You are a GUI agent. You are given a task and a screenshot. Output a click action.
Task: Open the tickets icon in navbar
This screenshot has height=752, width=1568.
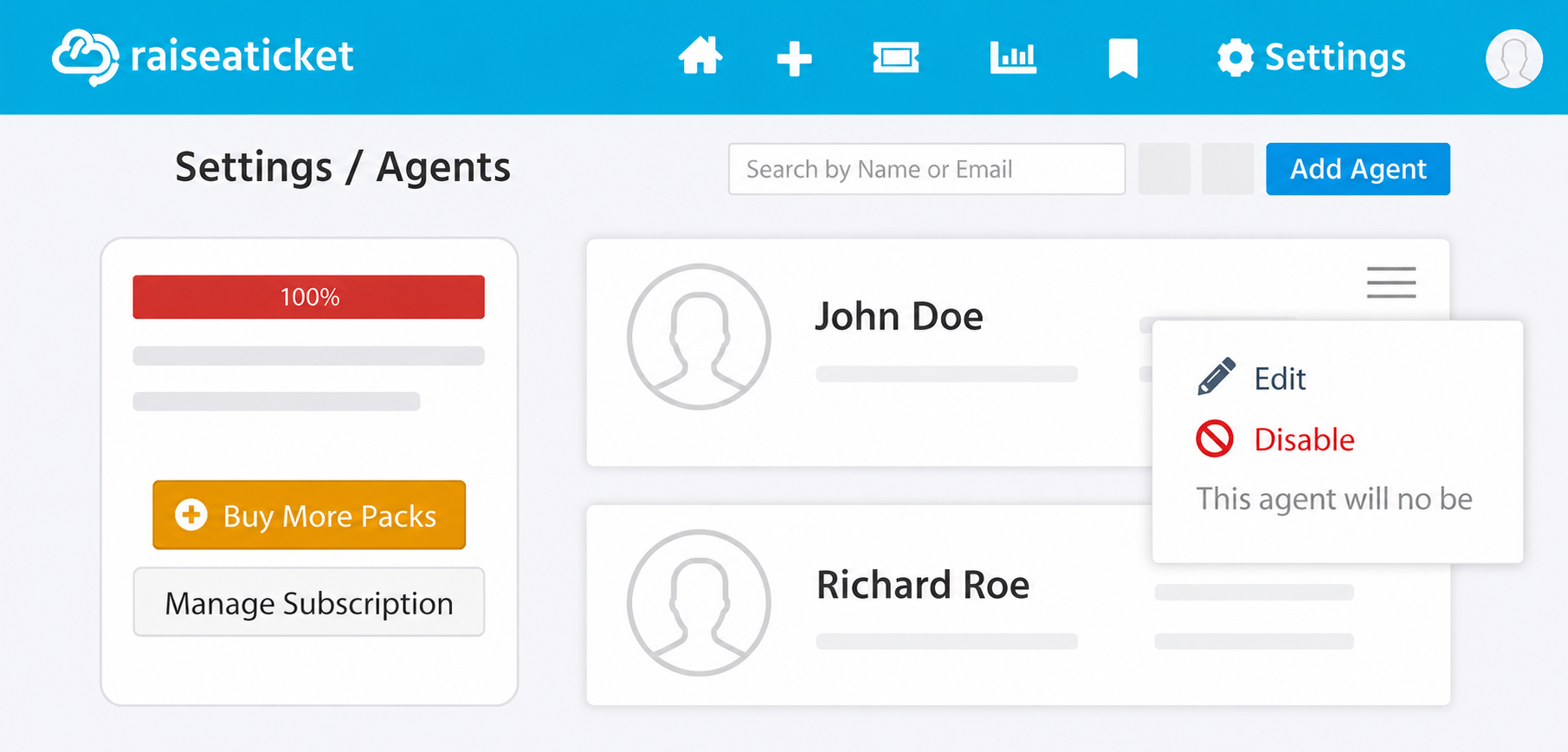[895, 58]
